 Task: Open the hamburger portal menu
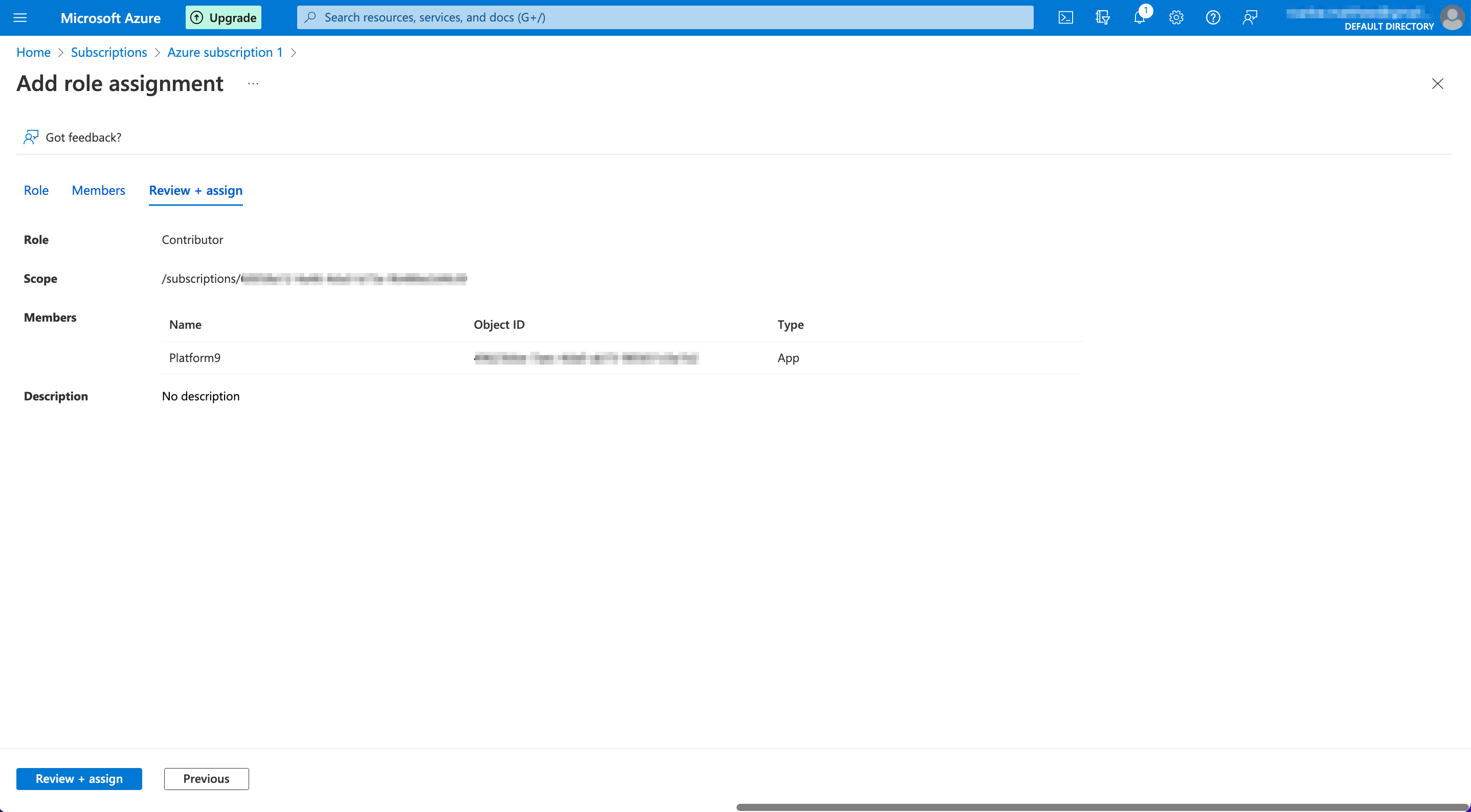(x=20, y=18)
